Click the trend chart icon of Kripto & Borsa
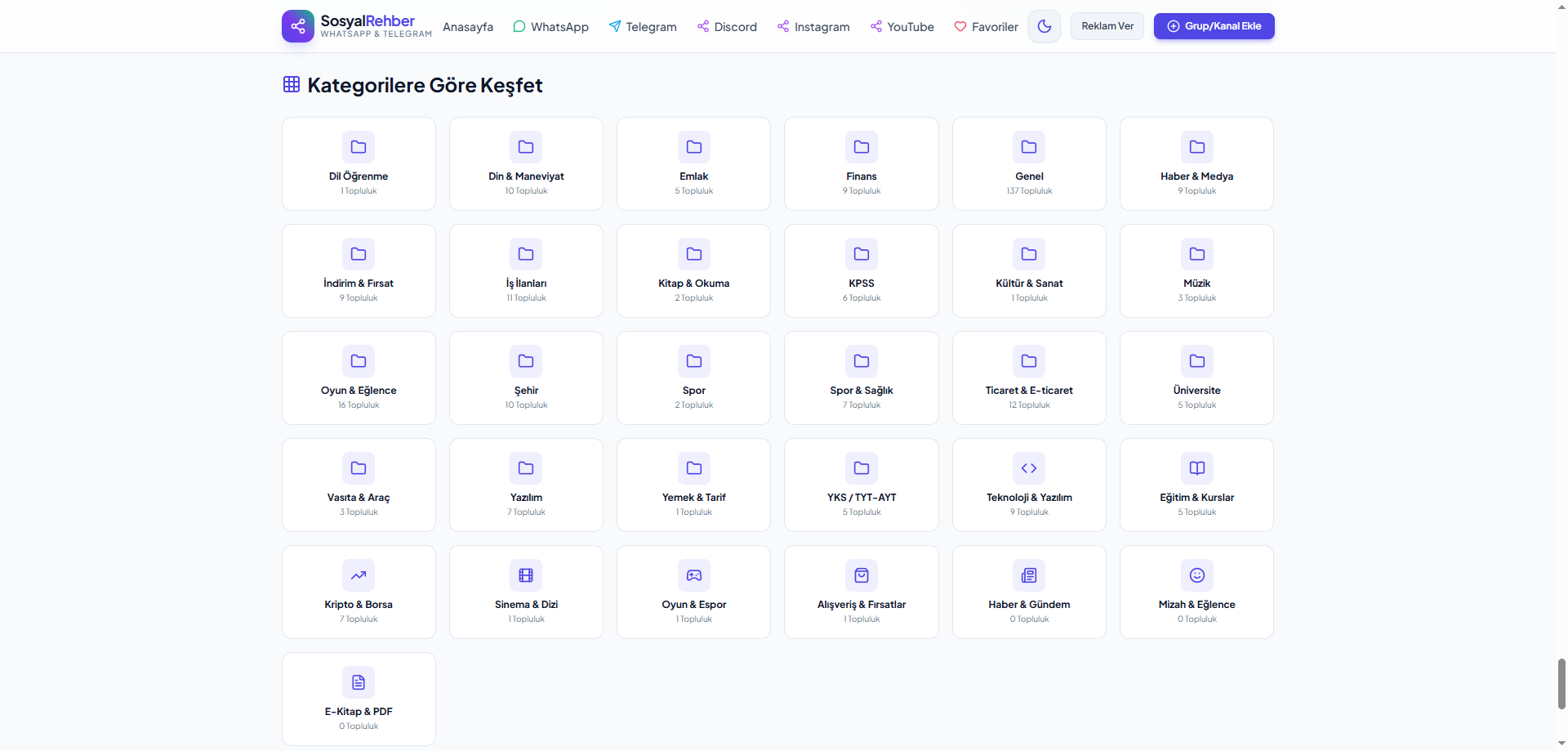This screenshot has height=751, width=1568. pos(359,575)
